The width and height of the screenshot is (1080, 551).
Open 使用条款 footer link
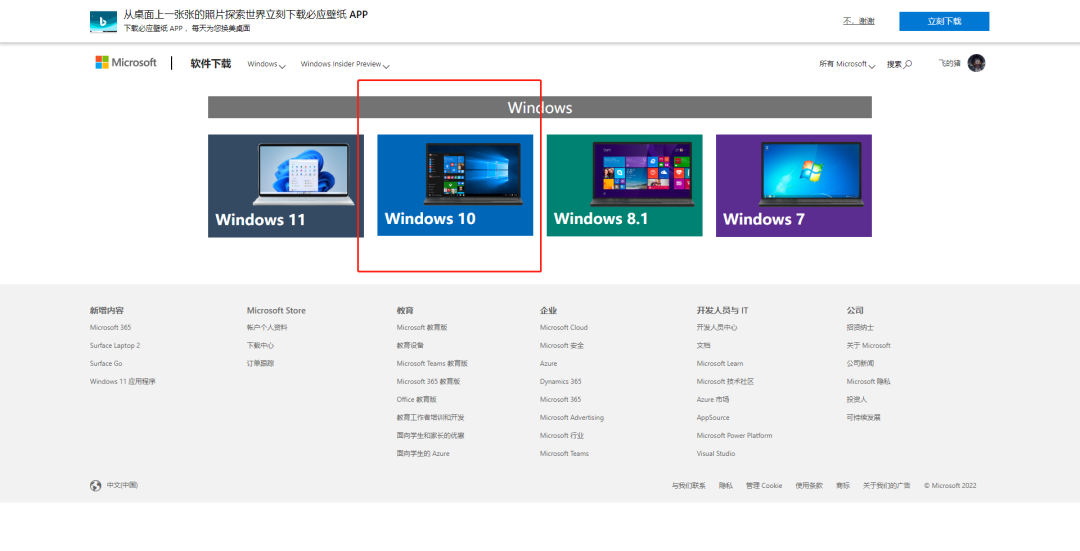[809, 486]
